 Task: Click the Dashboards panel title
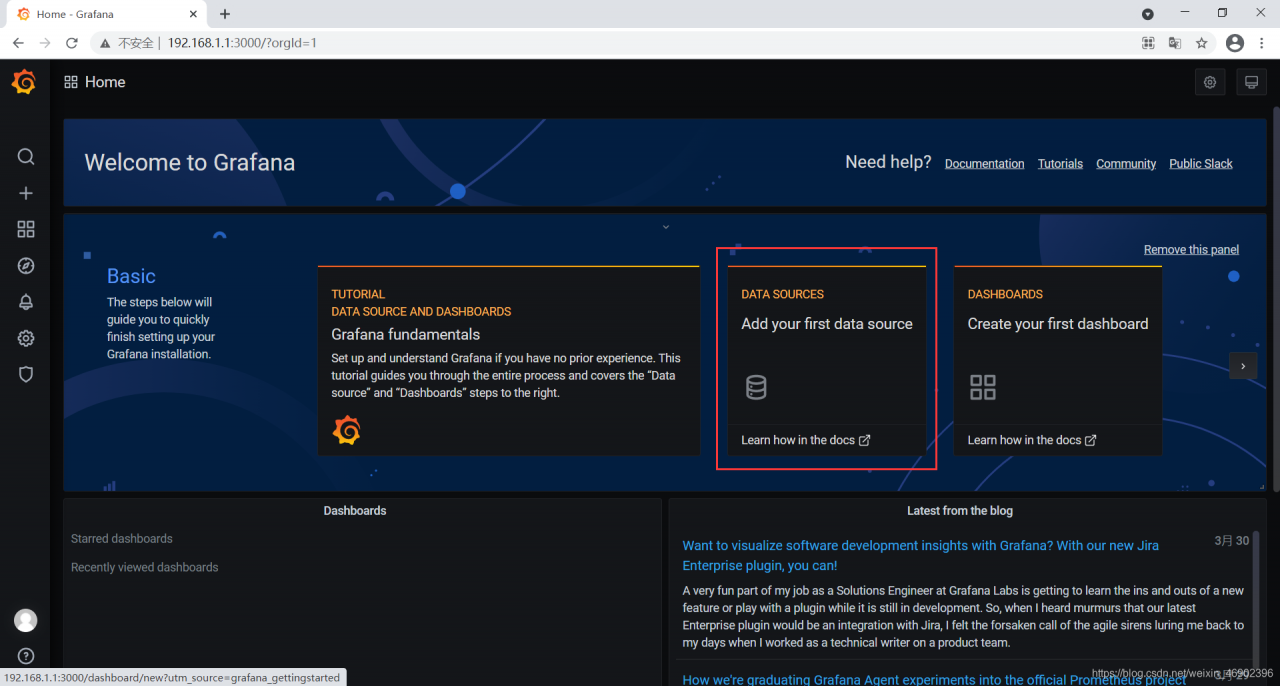pos(355,511)
